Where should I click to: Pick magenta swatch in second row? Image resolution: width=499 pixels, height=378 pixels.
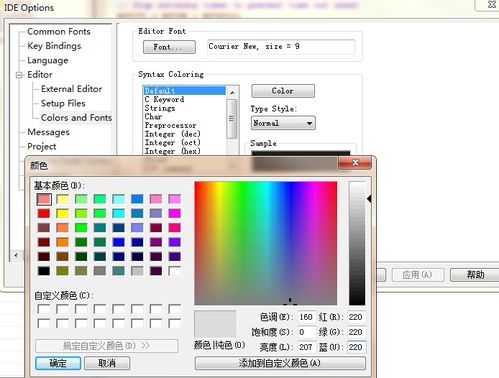coord(174,213)
